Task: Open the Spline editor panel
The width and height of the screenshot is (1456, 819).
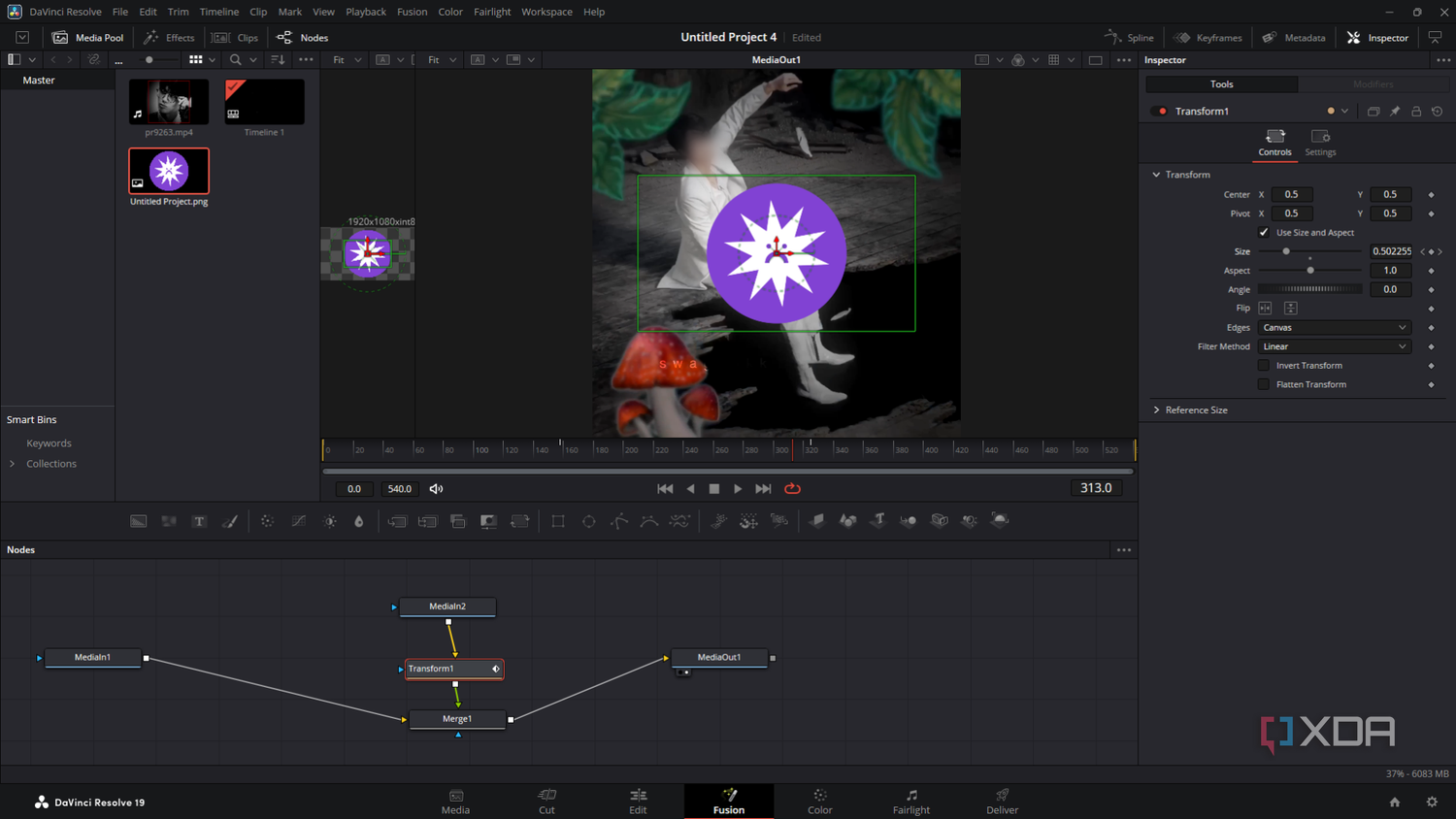Action: point(1129,38)
